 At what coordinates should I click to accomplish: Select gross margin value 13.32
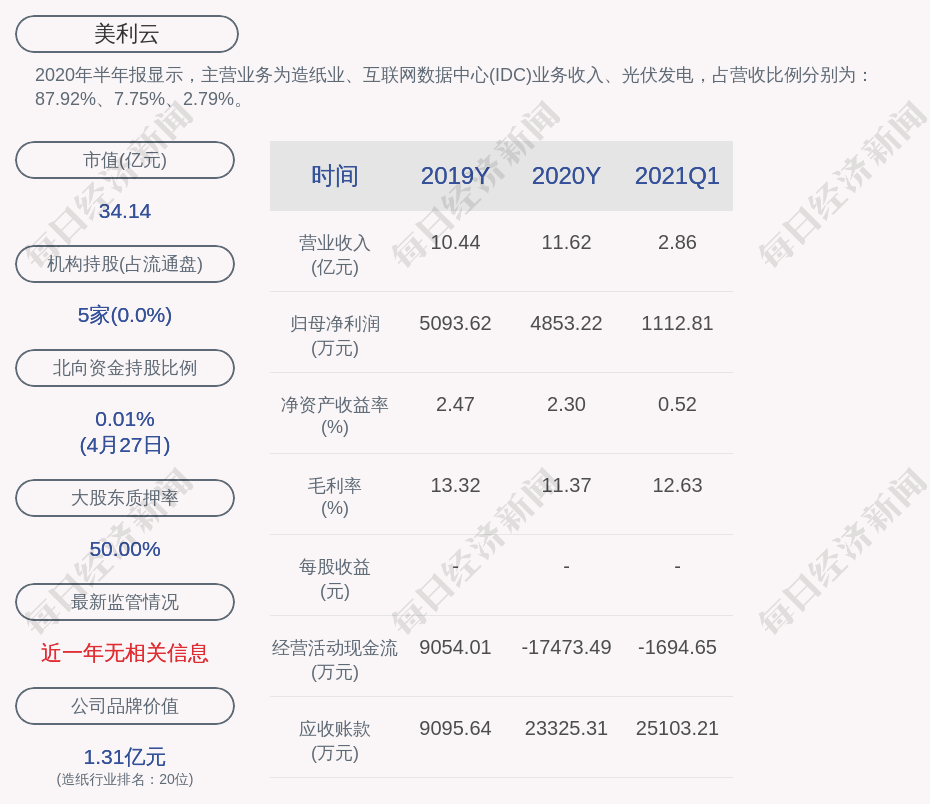click(x=455, y=486)
